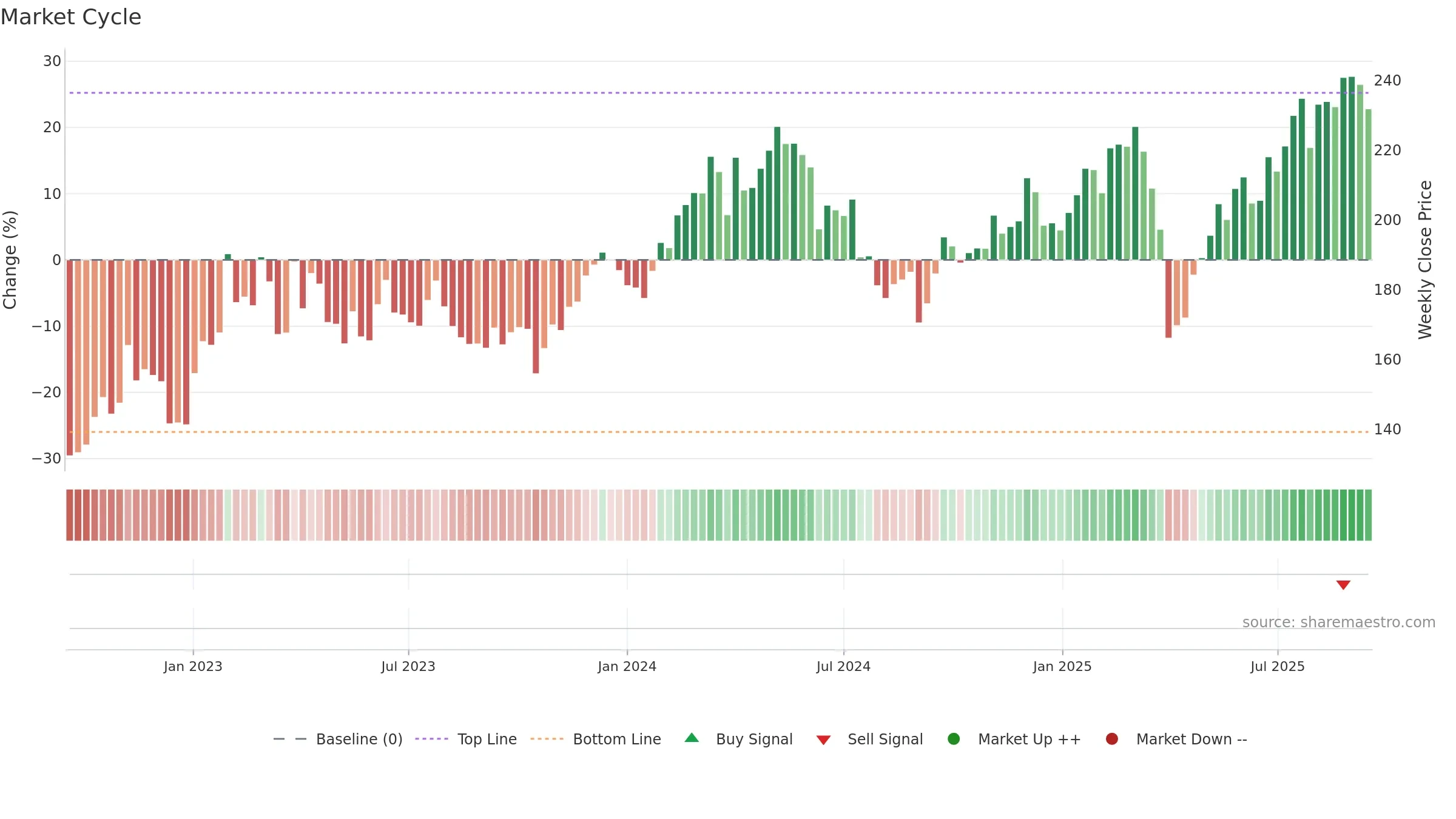
Task: Click the gray dashed Baseline legend icon
Action: [x=290, y=739]
